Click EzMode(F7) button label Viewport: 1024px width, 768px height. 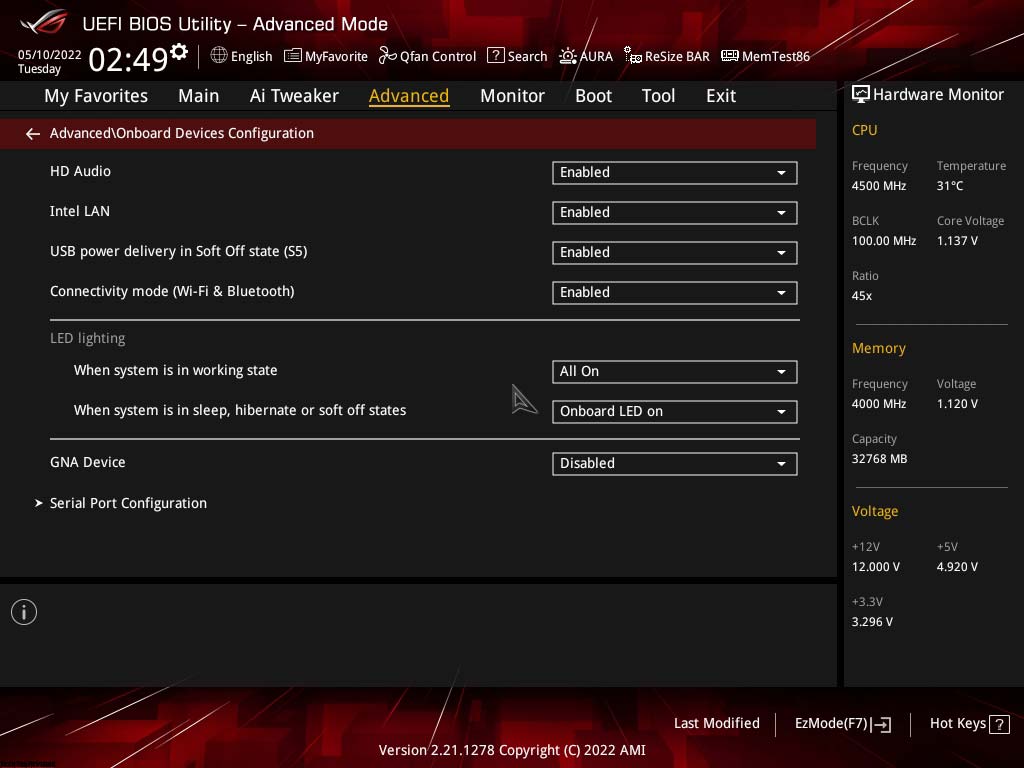pos(831,724)
